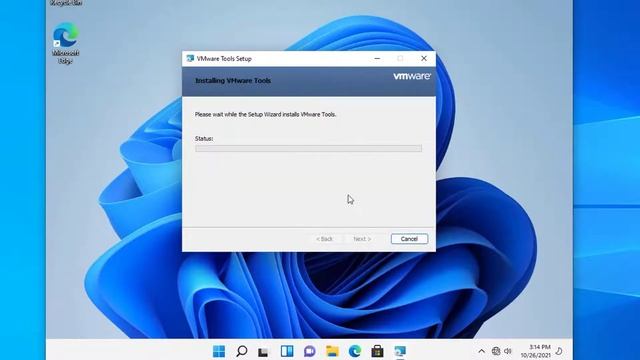This screenshot has height=360, width=640.
Task: Click the 'VMware Tools Setup' window title
Action: [224, 59]
